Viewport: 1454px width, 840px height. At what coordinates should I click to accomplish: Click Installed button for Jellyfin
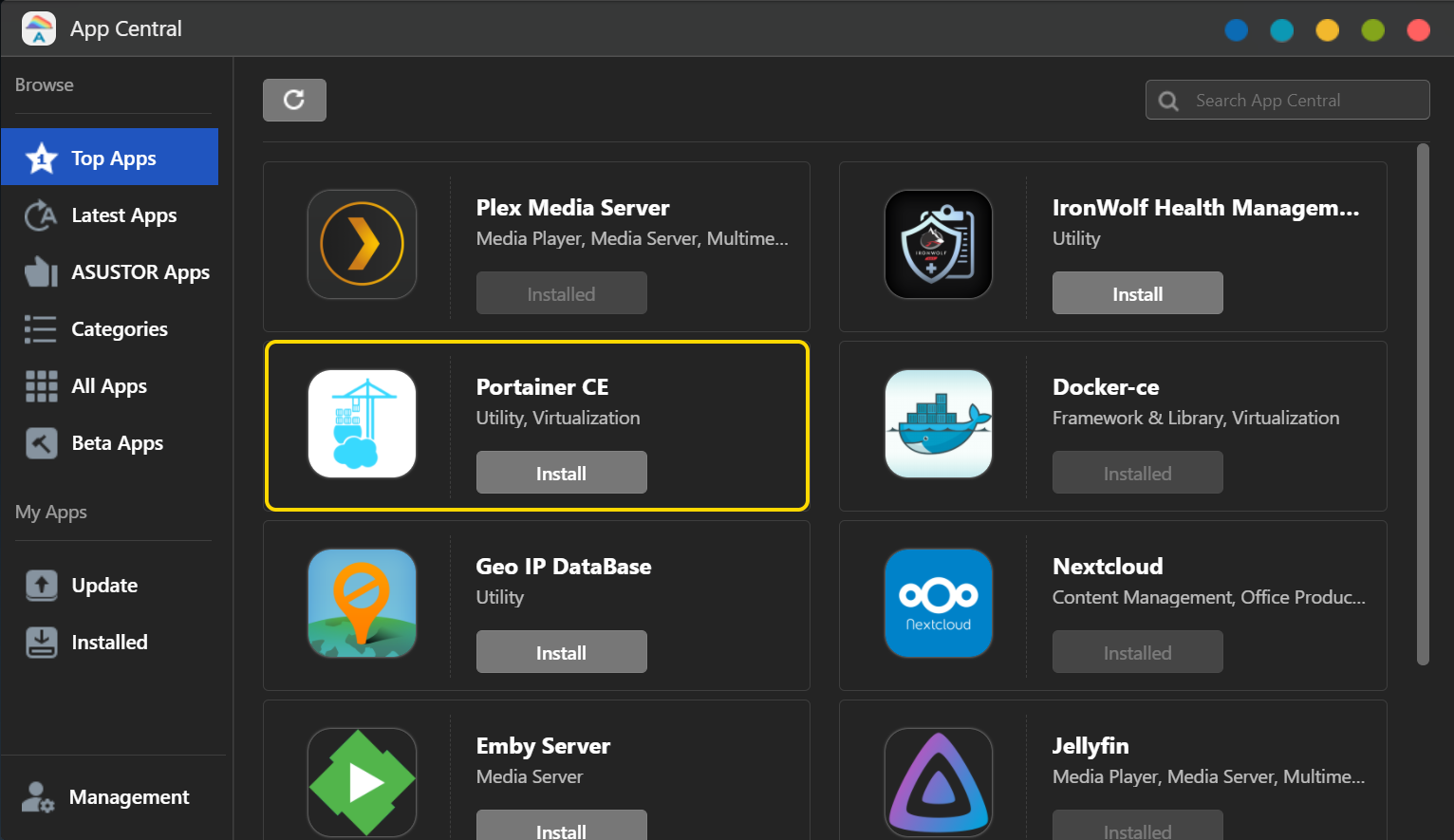pyautogui.click(x=1137, y=825)
